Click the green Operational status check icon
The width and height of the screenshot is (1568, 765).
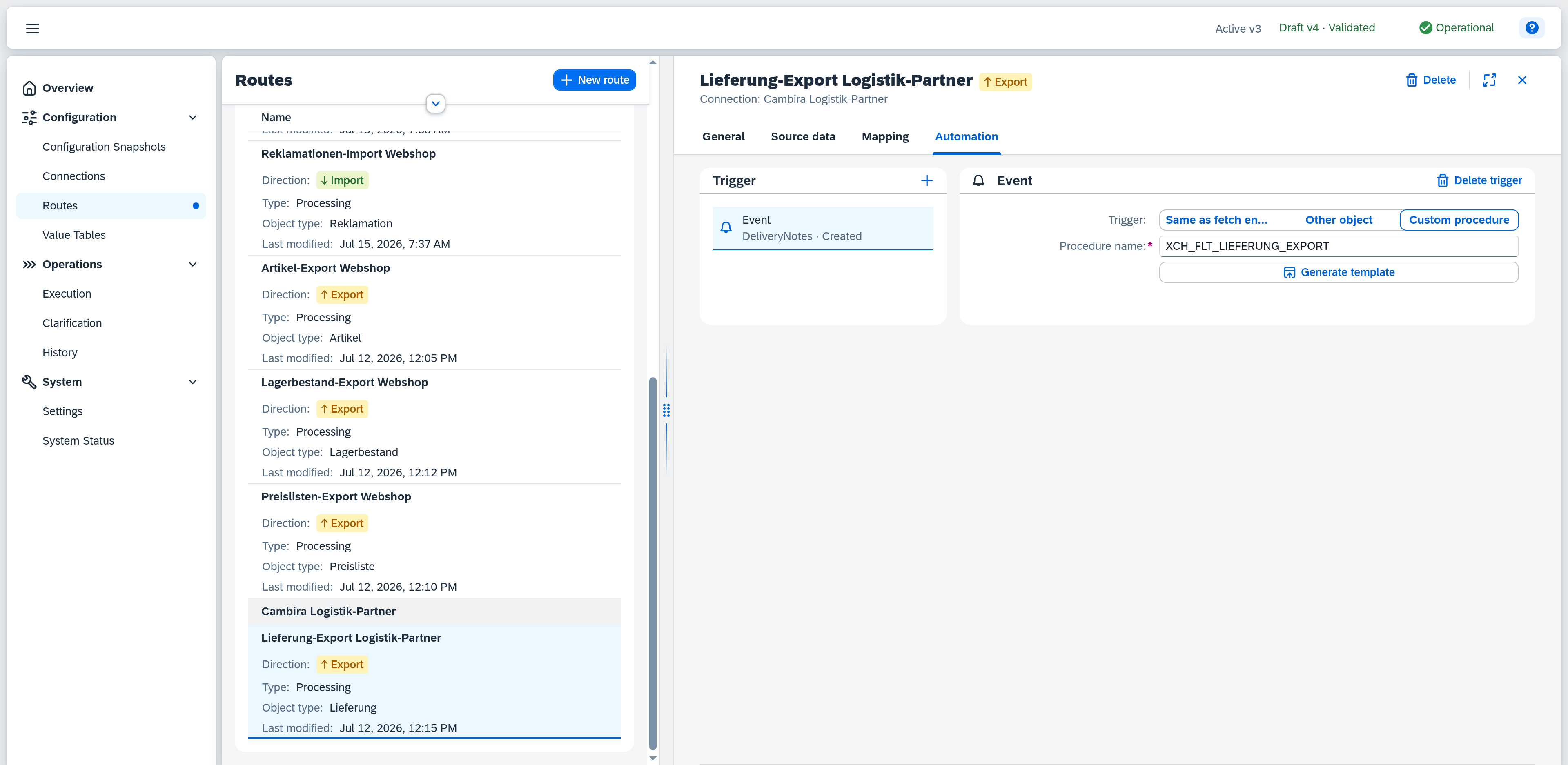tap(1425, 28)
